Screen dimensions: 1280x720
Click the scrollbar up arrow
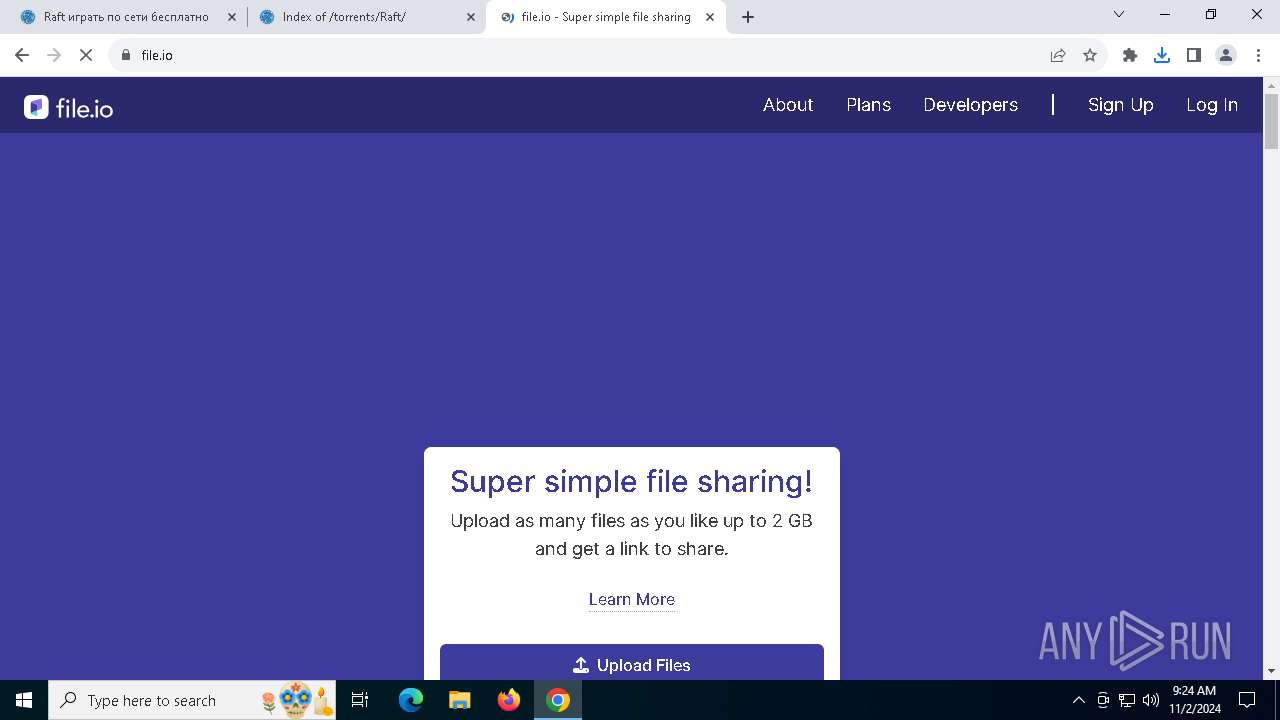(x=1271, y=85)
